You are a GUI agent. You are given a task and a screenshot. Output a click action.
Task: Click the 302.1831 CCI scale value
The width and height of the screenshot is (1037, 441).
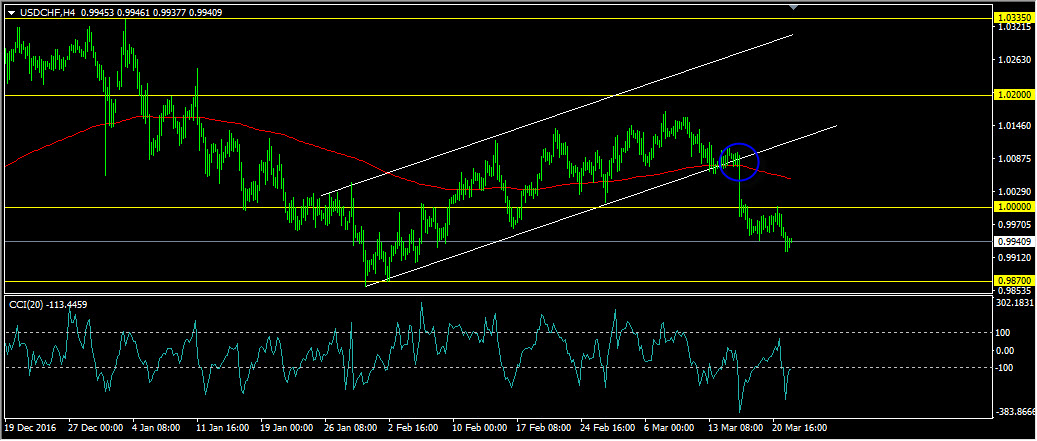point(1015,302)
